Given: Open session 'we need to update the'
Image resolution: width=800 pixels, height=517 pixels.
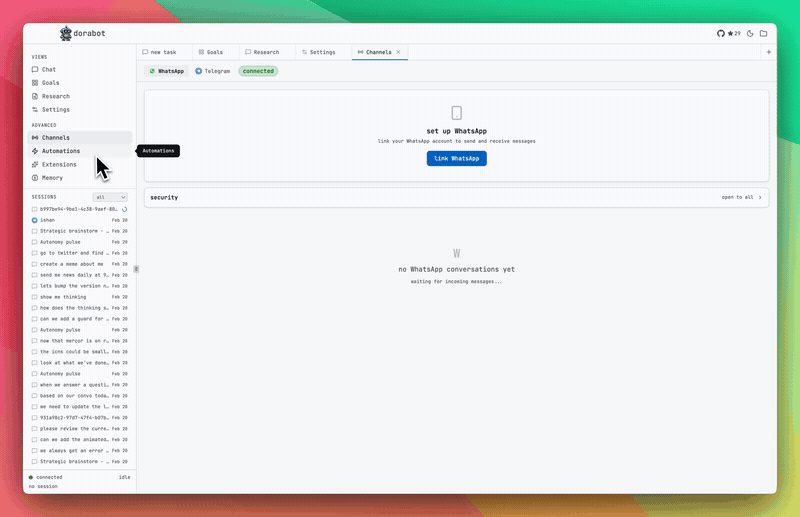Looking at the screenshot, I should [80, 407].
